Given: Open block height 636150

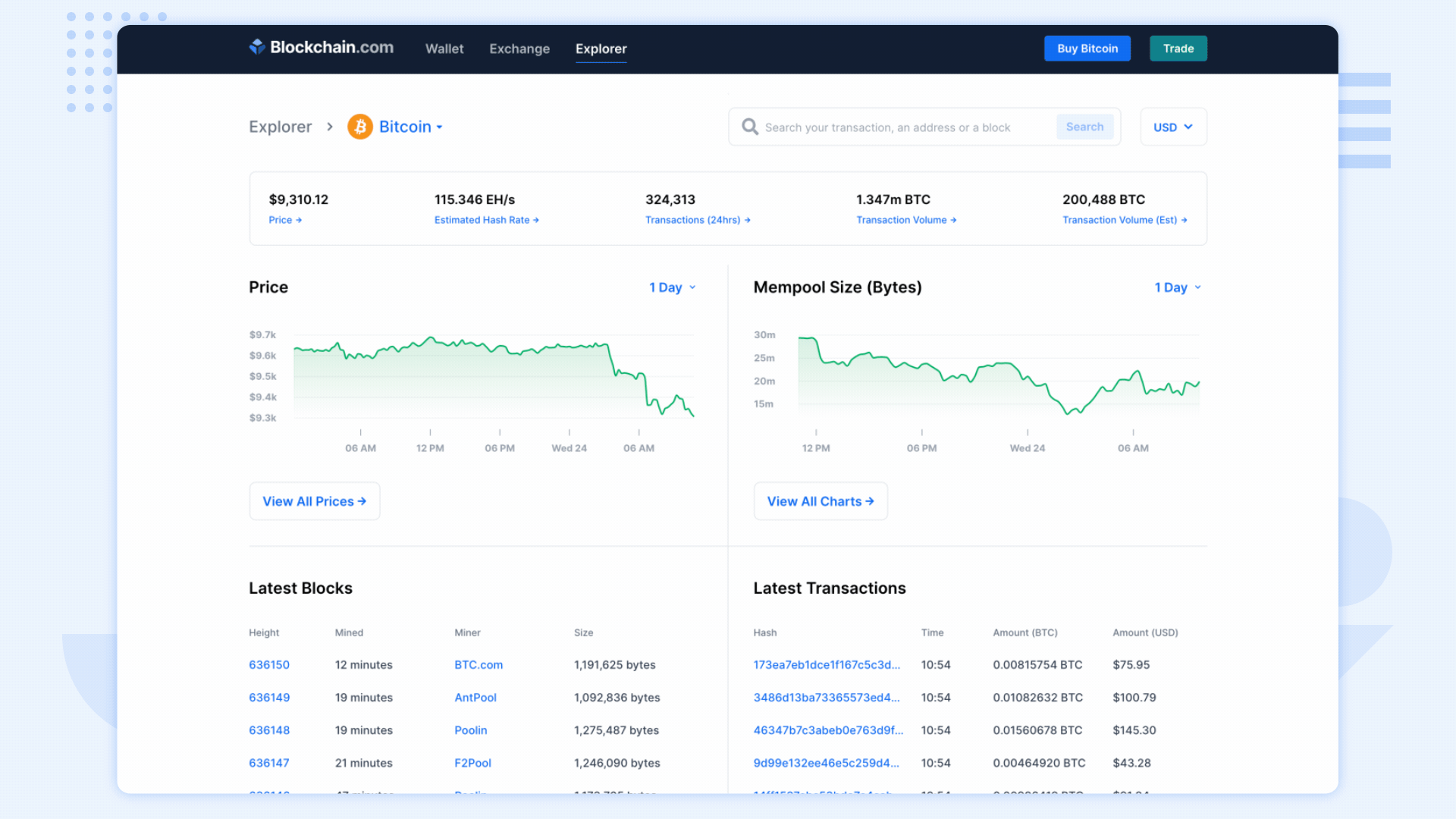Looking at the screenshot, I should point(269,664).
